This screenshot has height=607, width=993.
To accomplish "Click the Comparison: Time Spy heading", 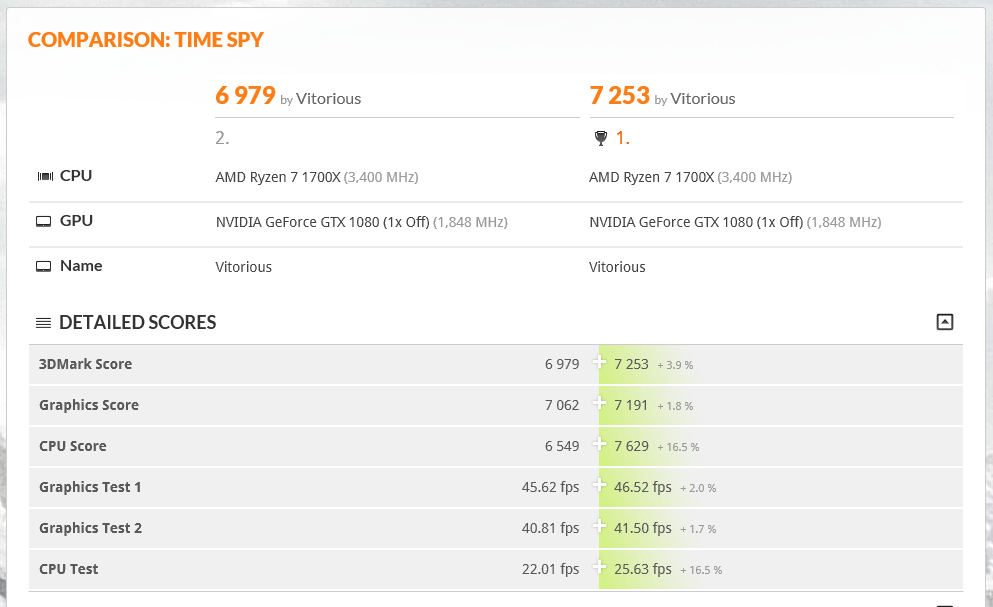I will coord(146,40).
